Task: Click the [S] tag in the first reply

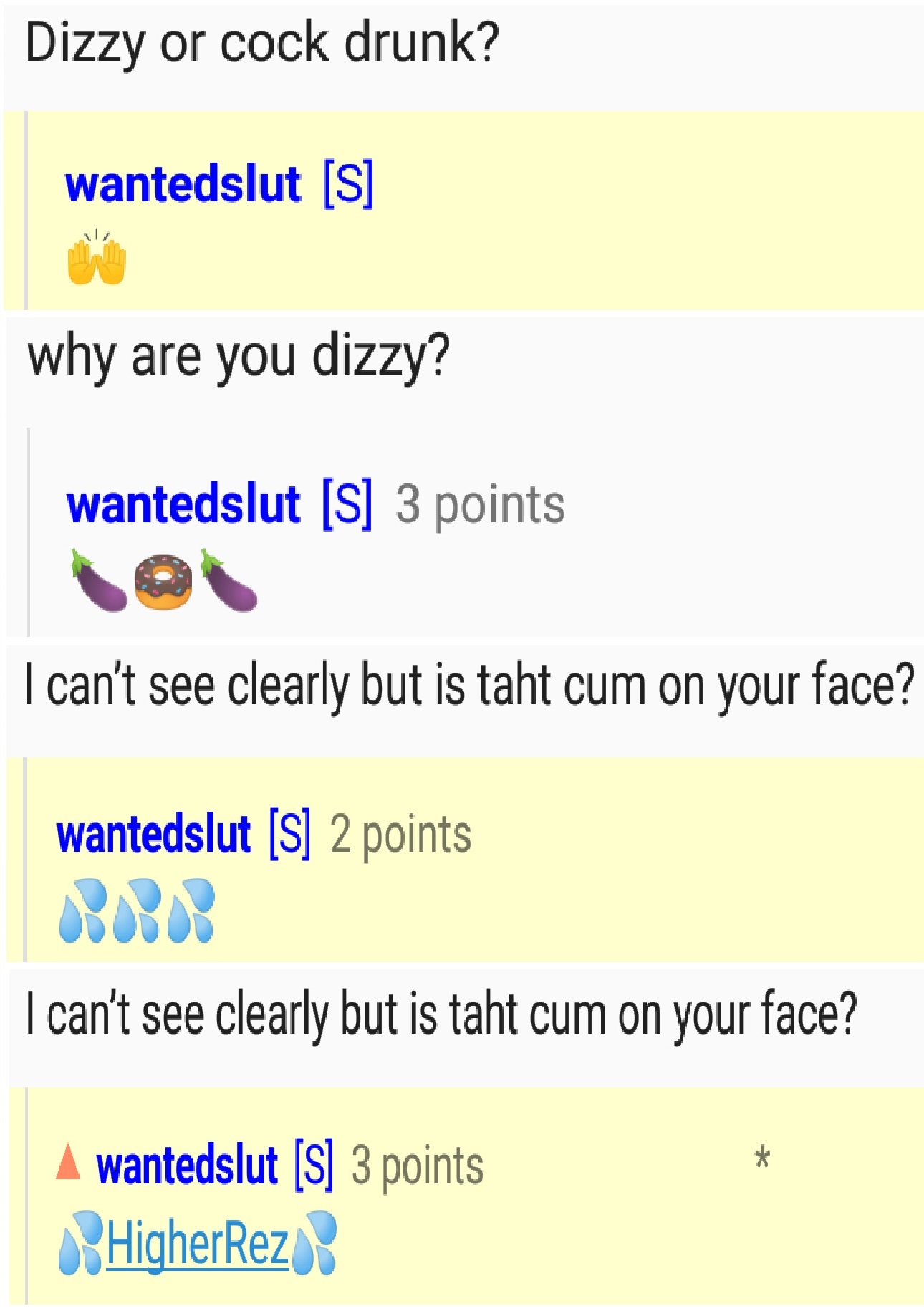Action: 348,185
